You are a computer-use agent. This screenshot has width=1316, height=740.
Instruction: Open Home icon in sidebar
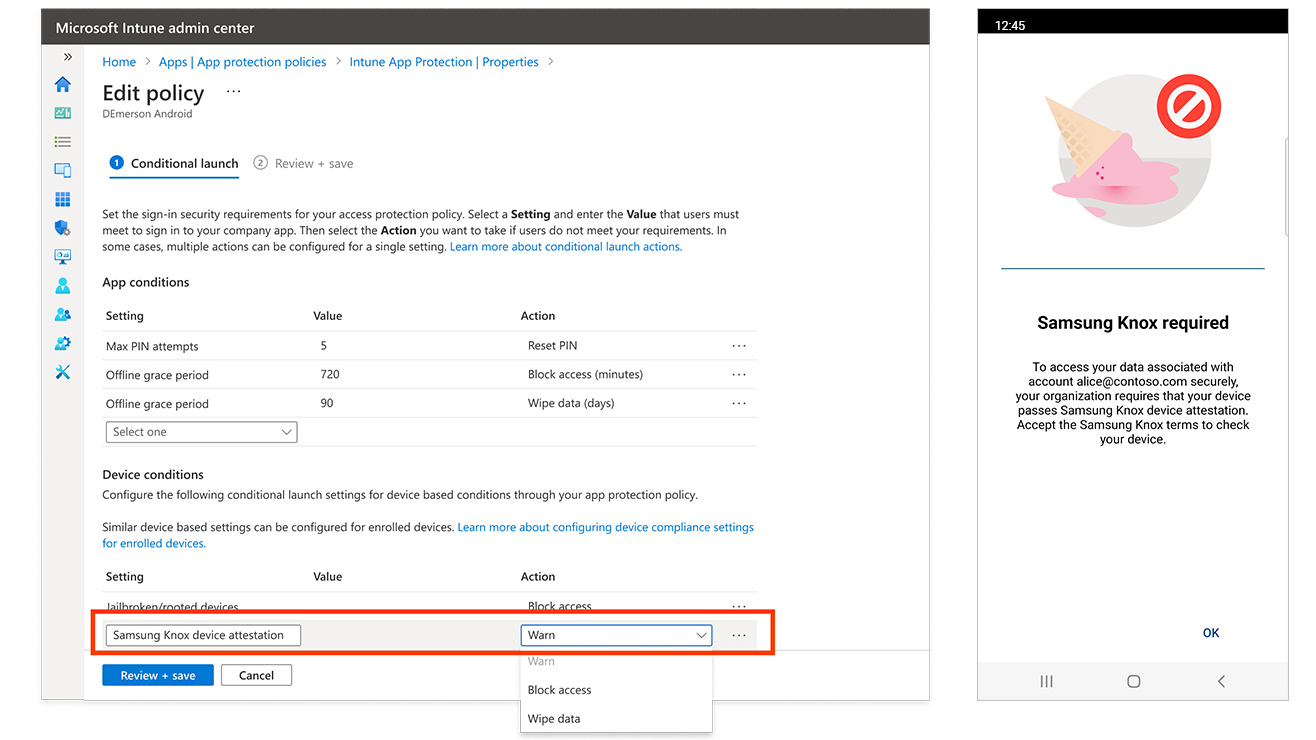(63, 84)
